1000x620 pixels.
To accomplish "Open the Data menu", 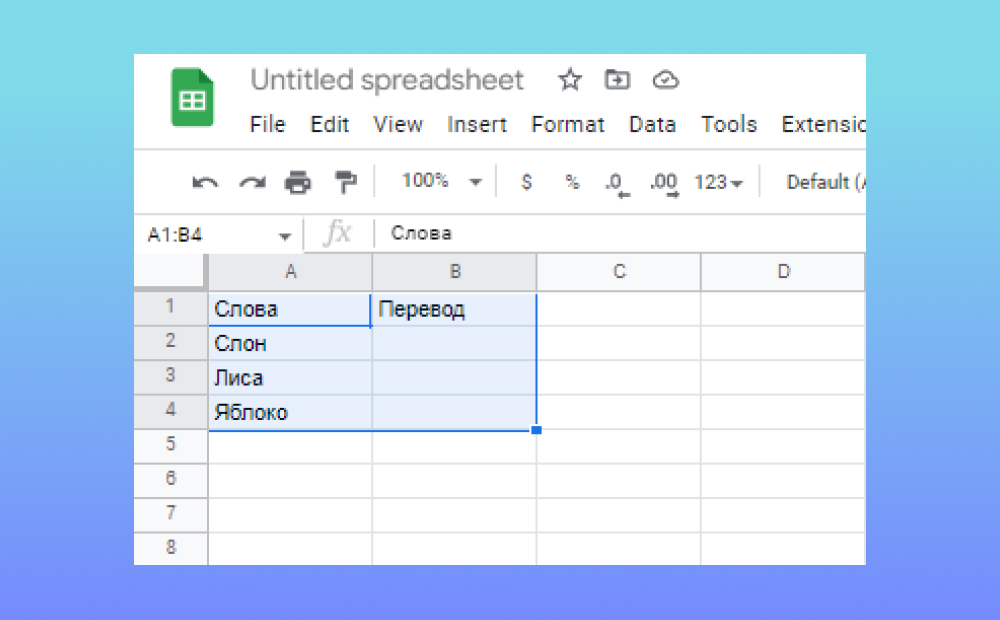I will [x=652, y=124].
